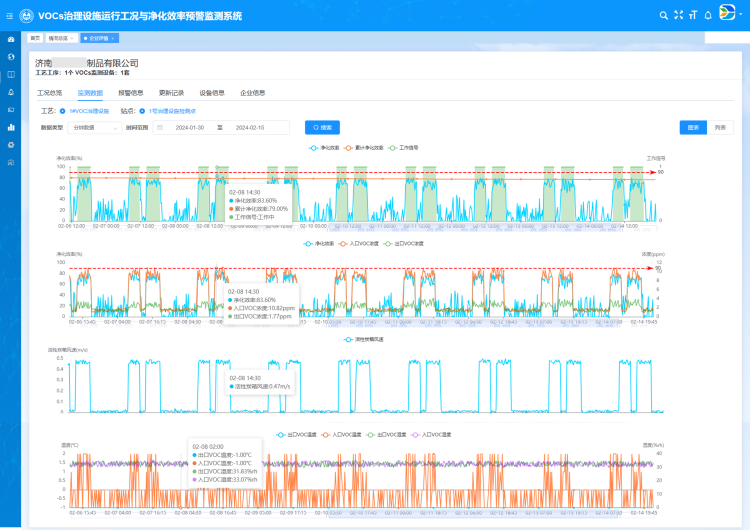Select the 1#VOC治理设施 process radio button
Screen dimensions: 750x530
[62, 111]
